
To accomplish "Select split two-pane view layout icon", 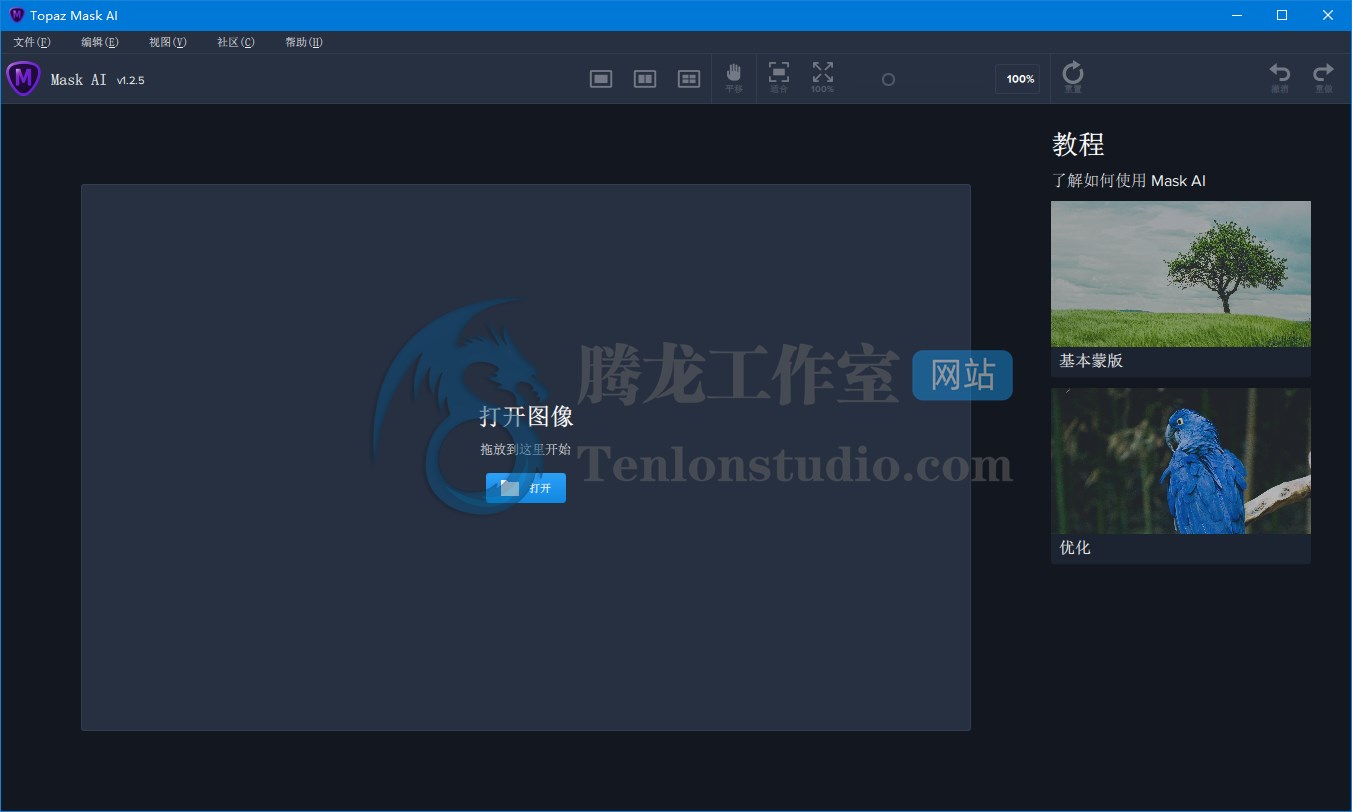I will 645,79.
